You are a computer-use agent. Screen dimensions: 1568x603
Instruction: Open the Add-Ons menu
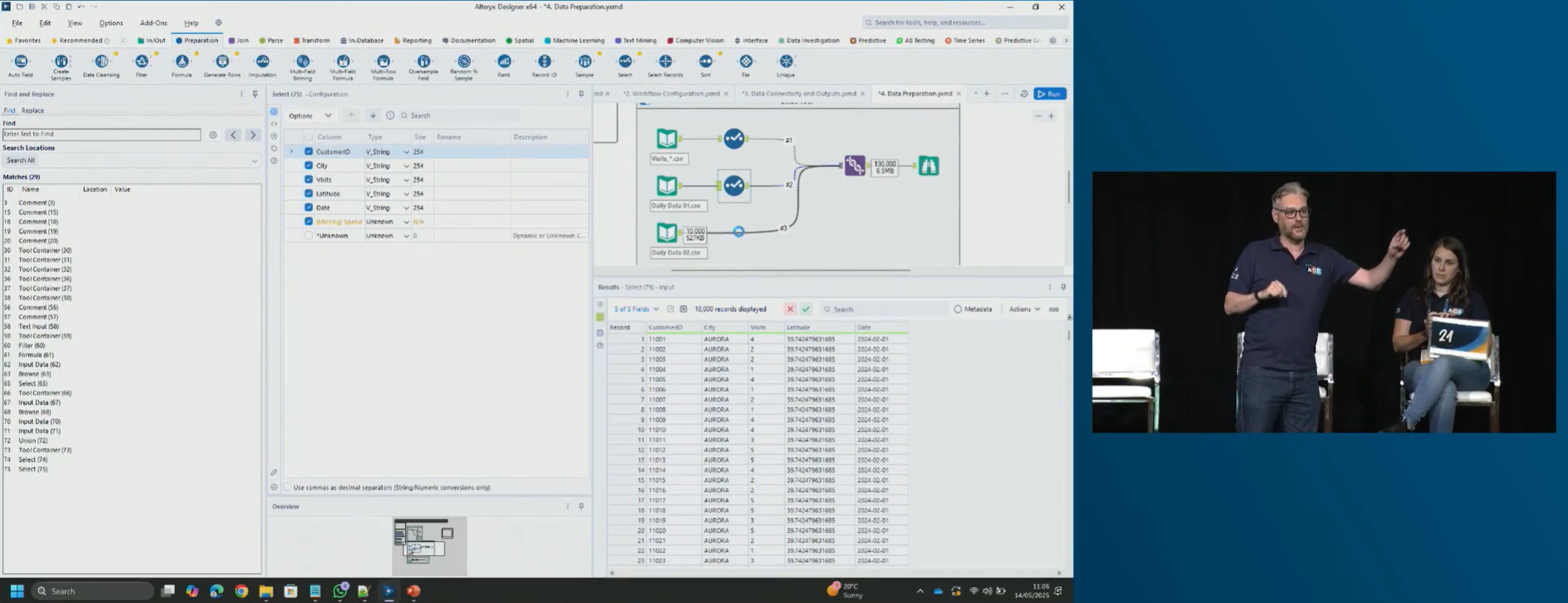[x=154, y=24]
